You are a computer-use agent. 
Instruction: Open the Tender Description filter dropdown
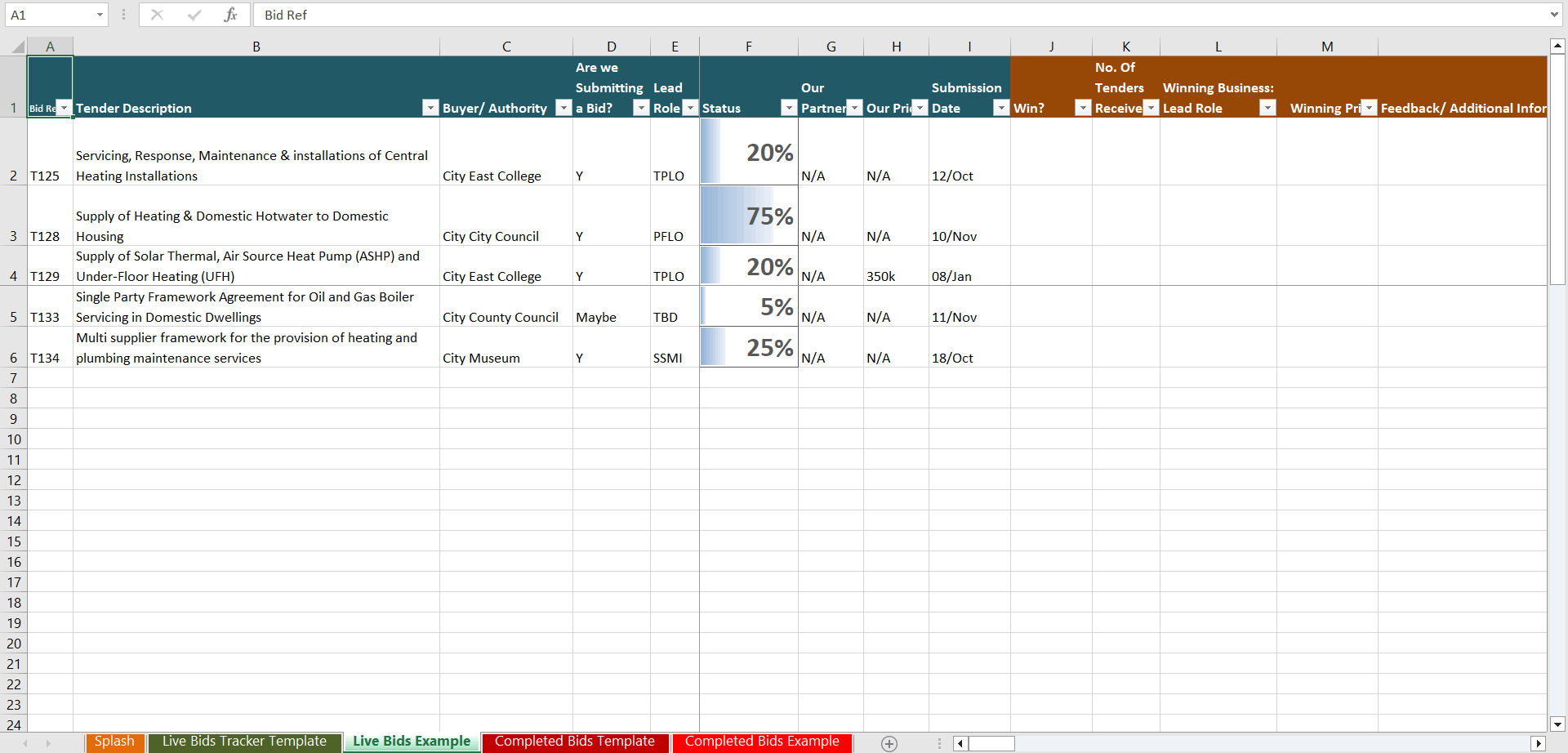pyautogui.click(x=431, y=107)
